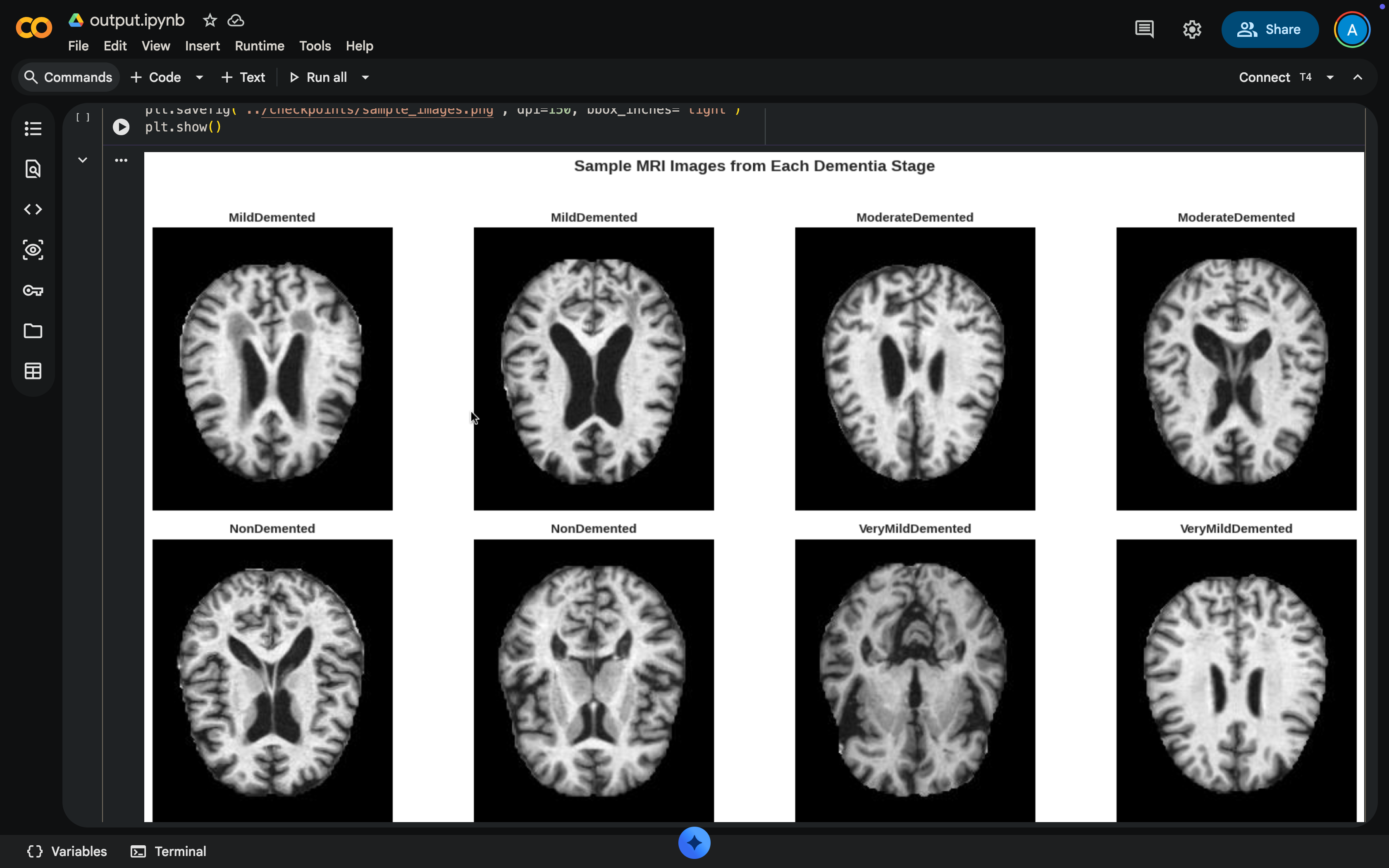The width and height of the screenshot is (1389, 868).
Task: Expand the Run all dropdown arrow
Action: tap(365, 78)
